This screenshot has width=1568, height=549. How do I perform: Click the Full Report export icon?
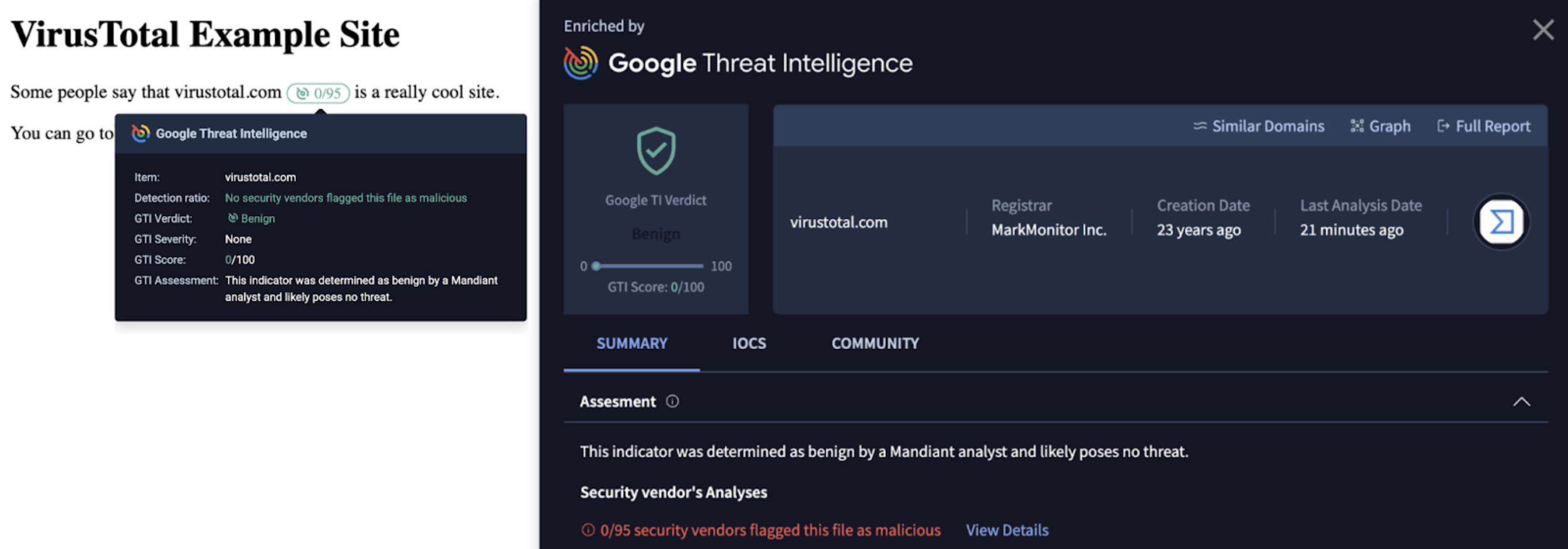point(1443,126)
